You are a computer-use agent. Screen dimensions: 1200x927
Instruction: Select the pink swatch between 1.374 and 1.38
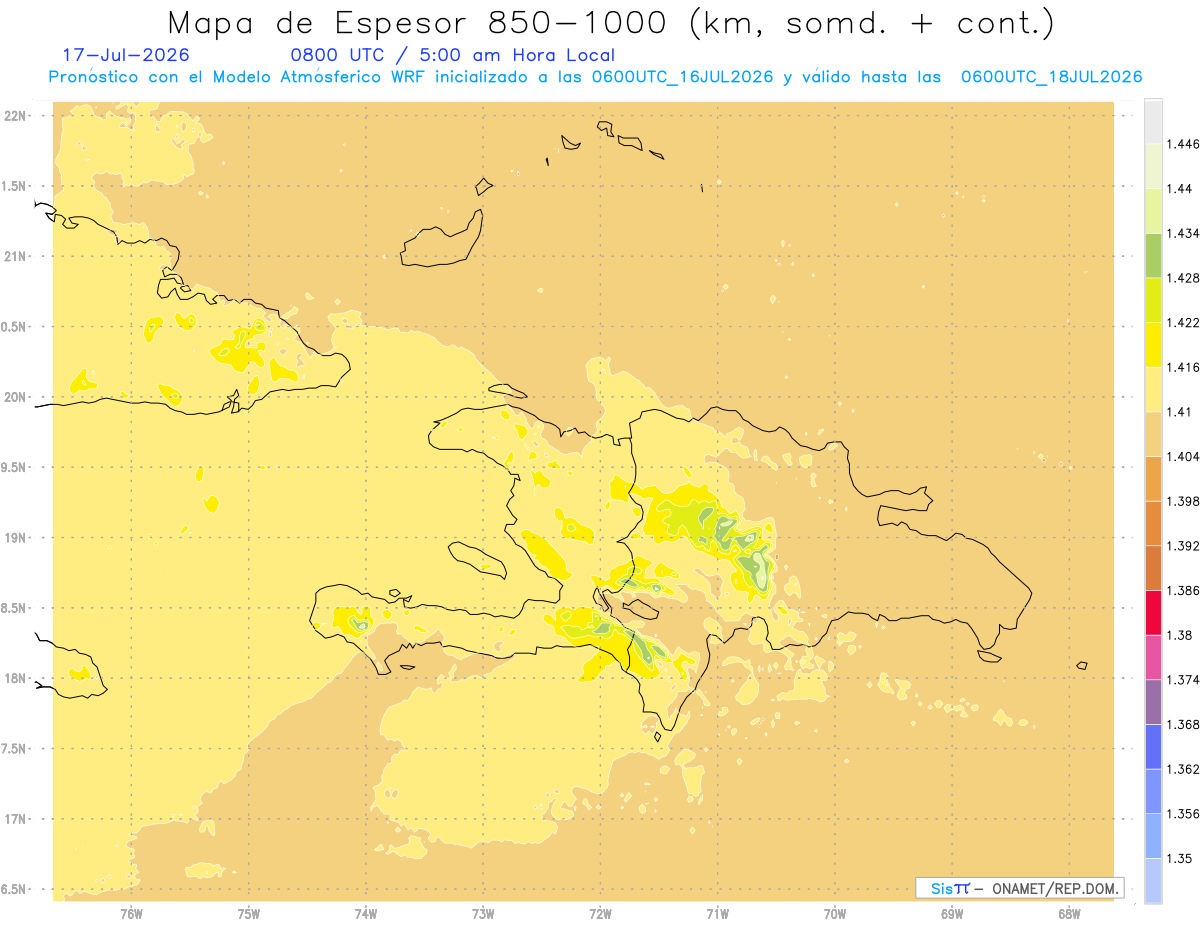coord(1153,657)
